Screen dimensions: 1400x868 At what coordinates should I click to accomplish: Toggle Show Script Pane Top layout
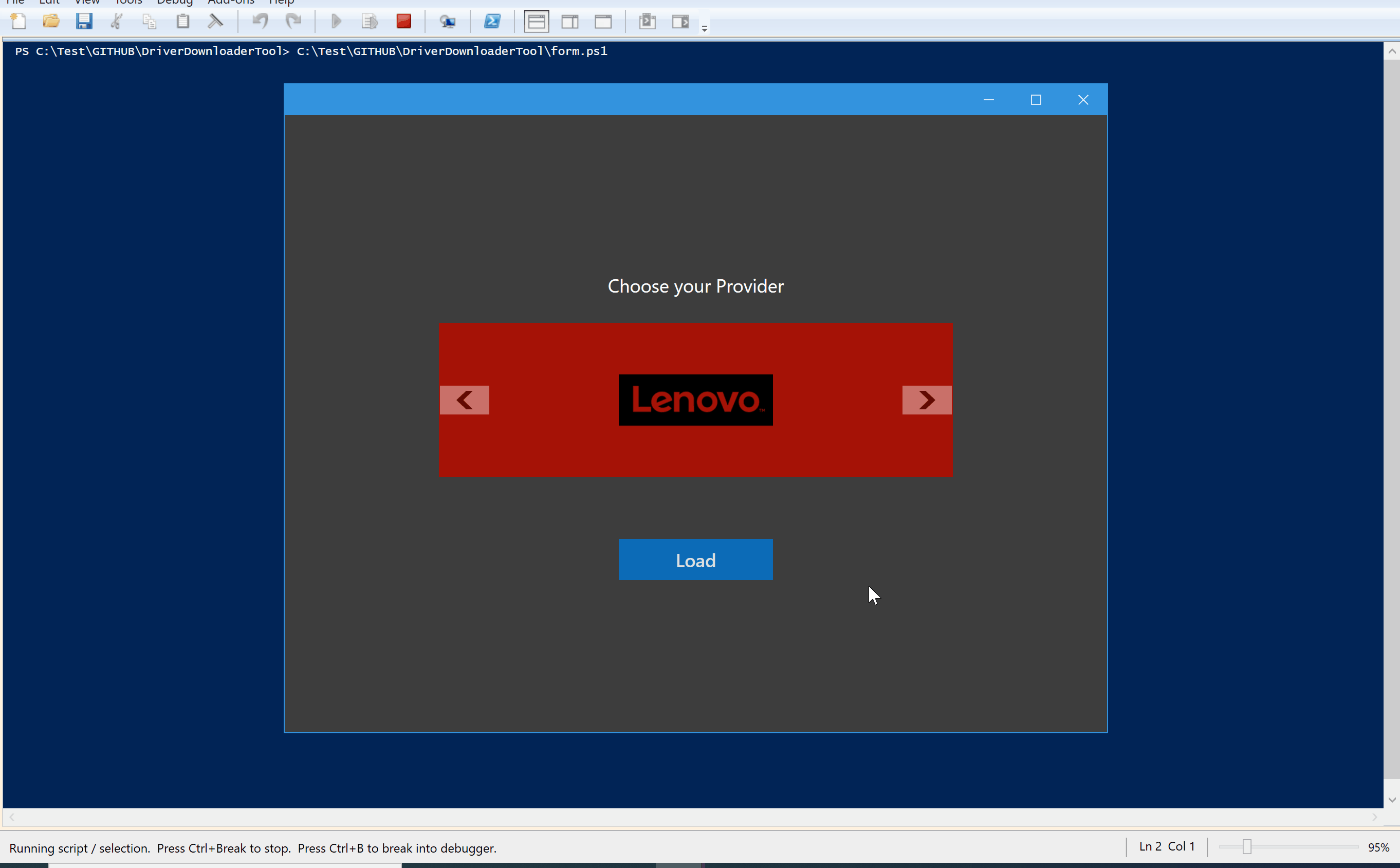click(x=537, y=22)
